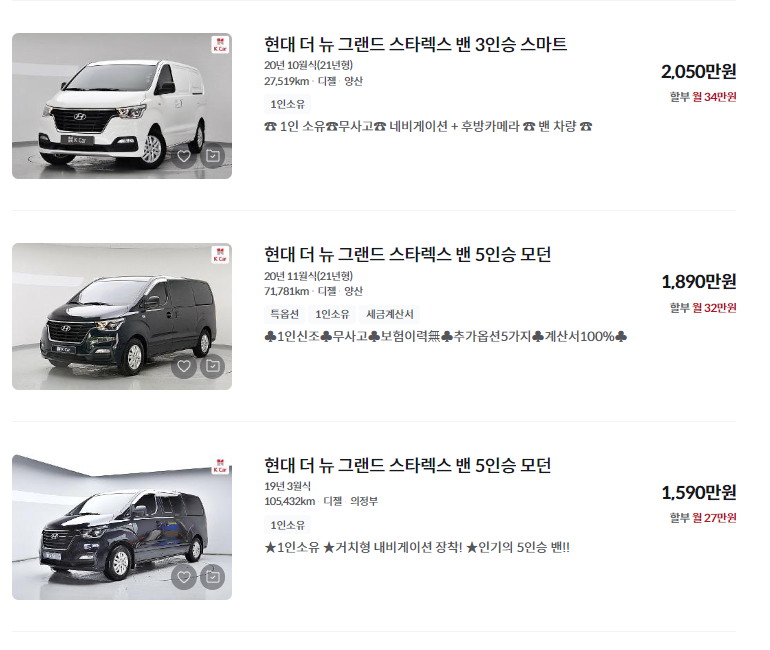Click K Car badge on 71,781km van photo
Viewport: 770px width, 650px height.
[220, 254]
